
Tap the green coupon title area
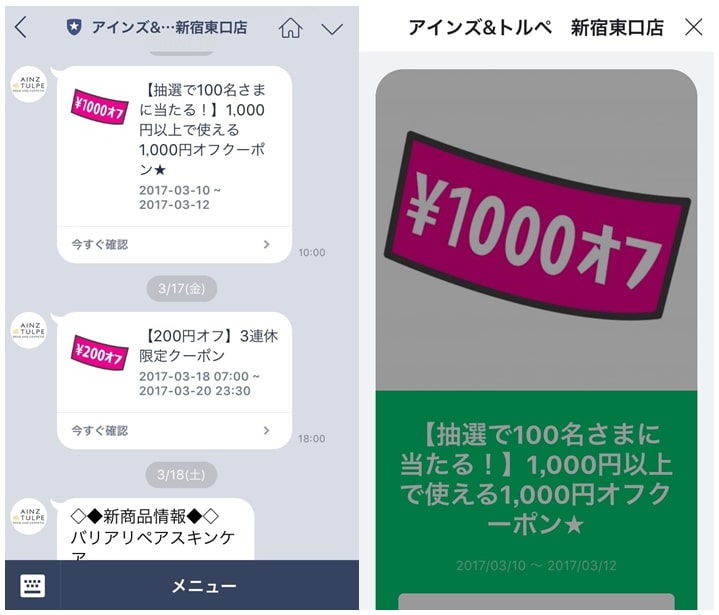click(536, 478)
